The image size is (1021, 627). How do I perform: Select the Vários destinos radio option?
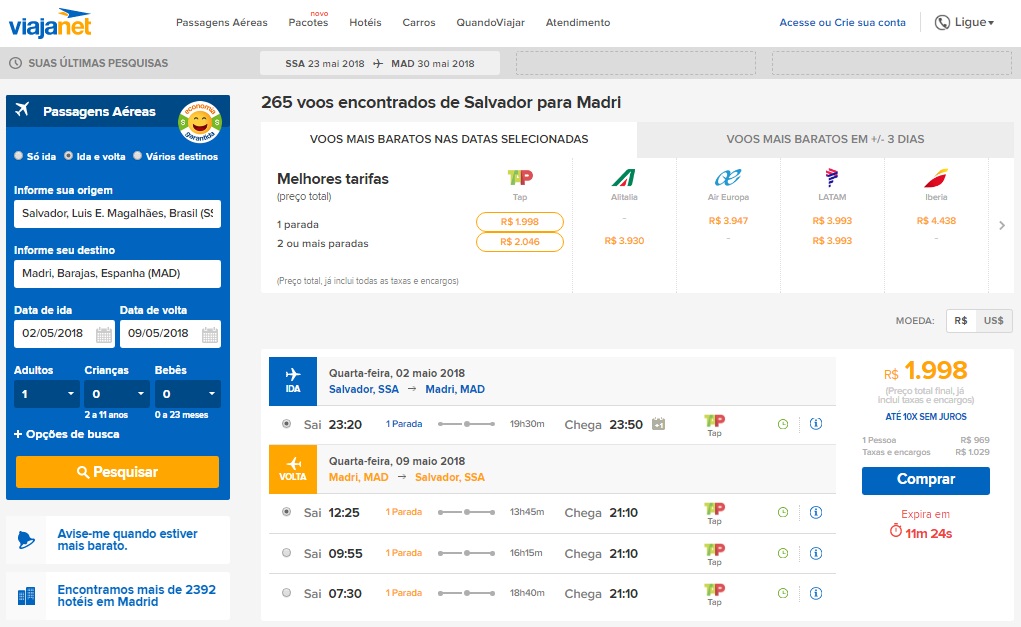(137, 156)
